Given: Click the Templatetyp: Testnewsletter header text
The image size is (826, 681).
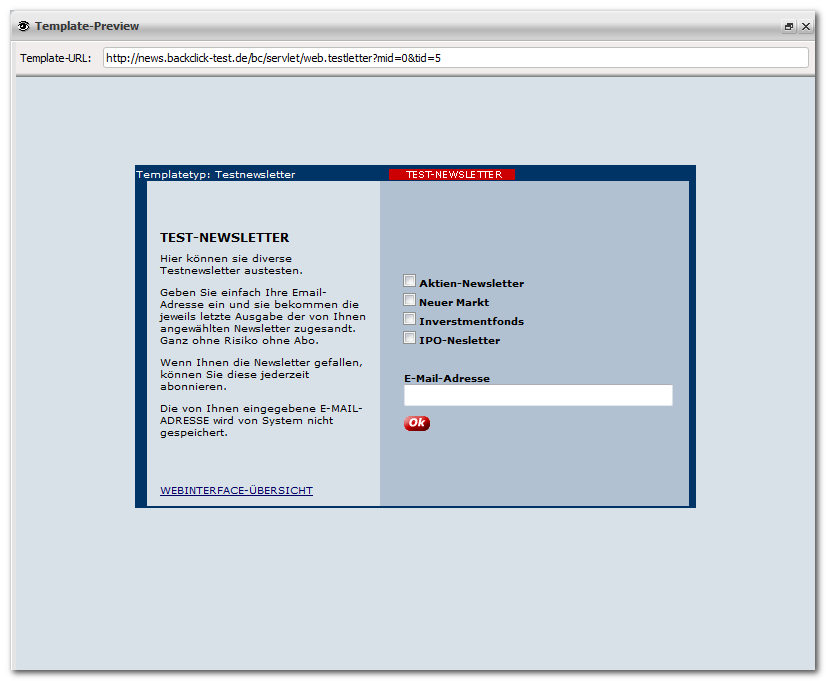Looking at the screenshot, I should (x=215, y=174).
